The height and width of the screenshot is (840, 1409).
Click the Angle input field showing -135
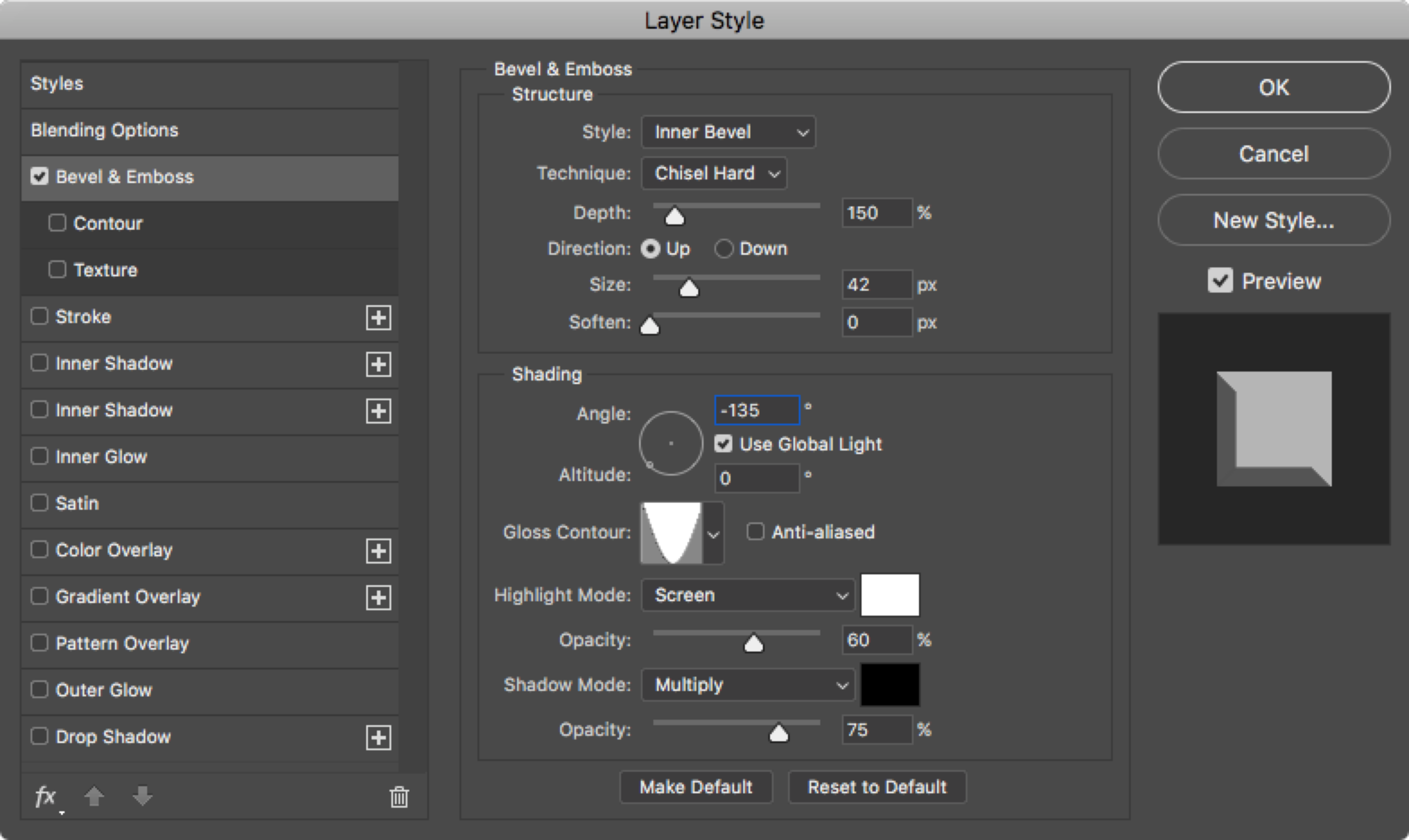click(x=757, y=410)
